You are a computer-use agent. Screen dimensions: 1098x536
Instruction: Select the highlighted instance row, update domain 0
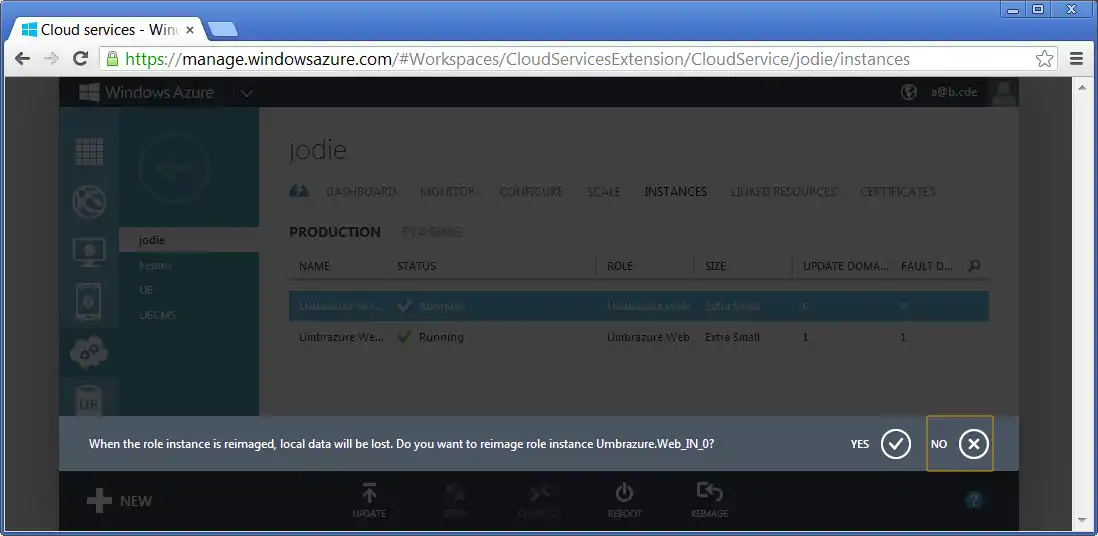pos(639,306)
